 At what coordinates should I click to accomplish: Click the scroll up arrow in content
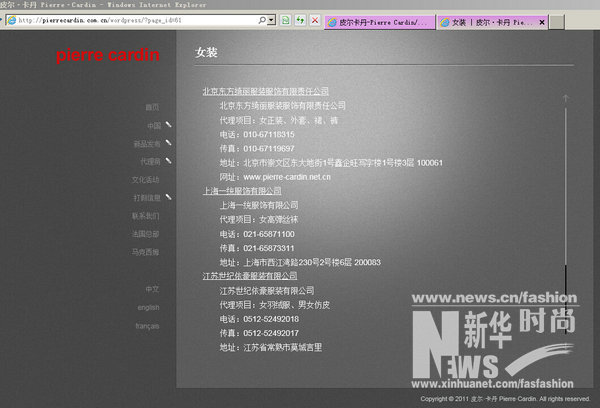[x=566, y=99]
